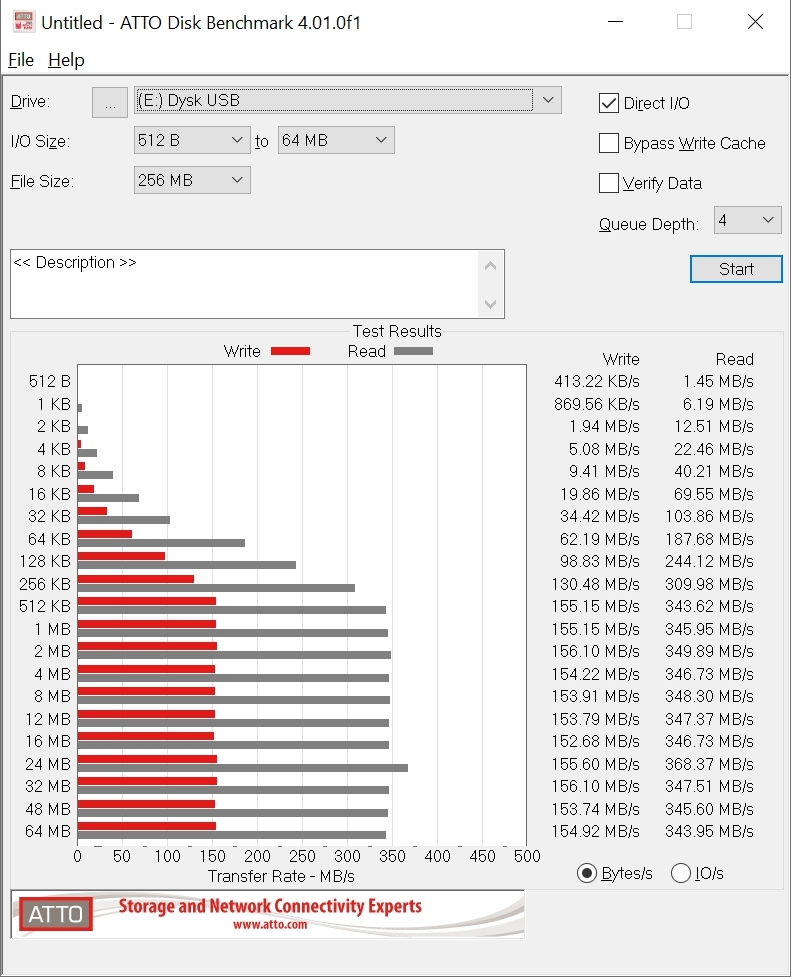Click the description scrollbar down arrow
This screenshot has height=977, width=791.
tap(490, 304)
